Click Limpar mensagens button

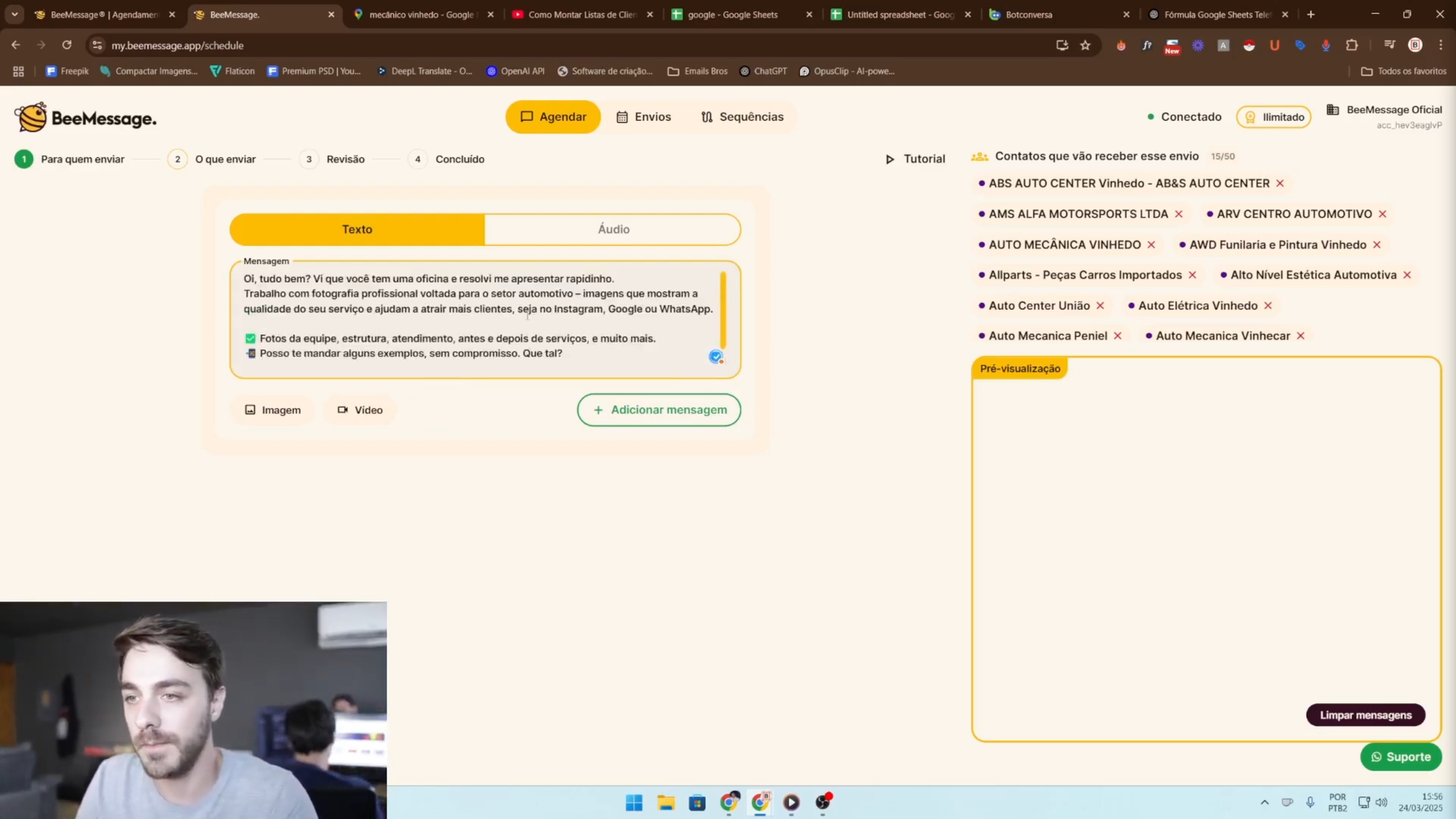(1366, 715)
